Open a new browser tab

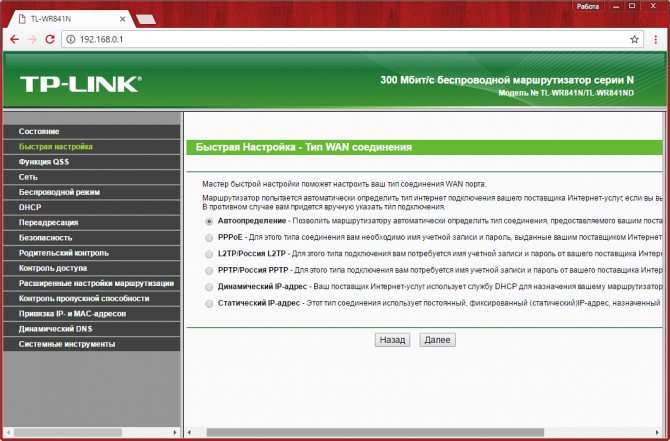(x=145, y=20)
